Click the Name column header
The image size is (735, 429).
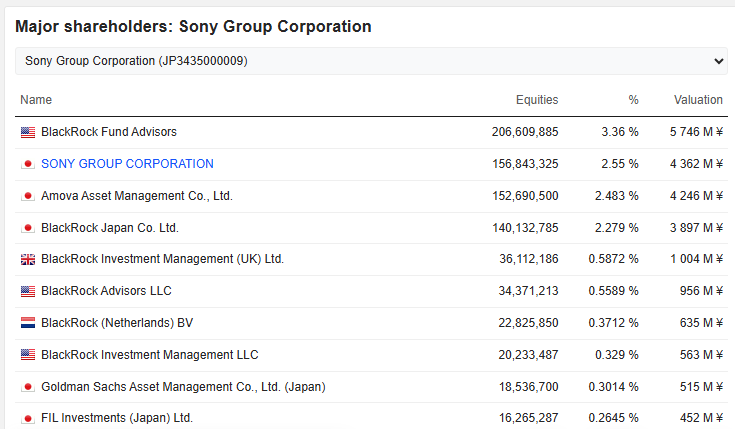coord(36,100)
